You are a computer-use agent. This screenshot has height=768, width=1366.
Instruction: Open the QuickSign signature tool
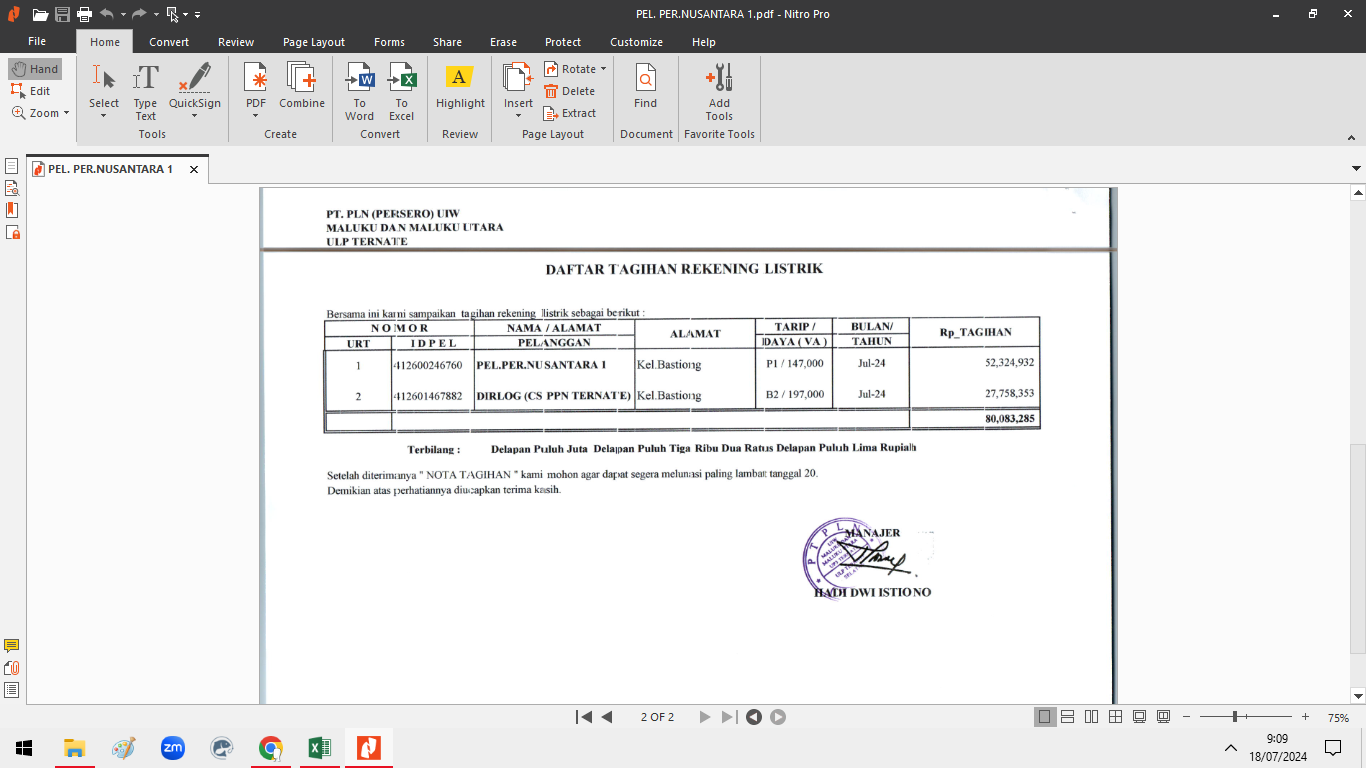click(195, 90)
